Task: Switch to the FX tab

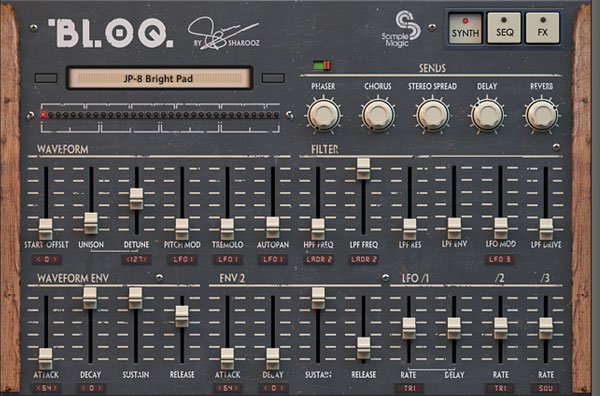Action: (543, 28)
